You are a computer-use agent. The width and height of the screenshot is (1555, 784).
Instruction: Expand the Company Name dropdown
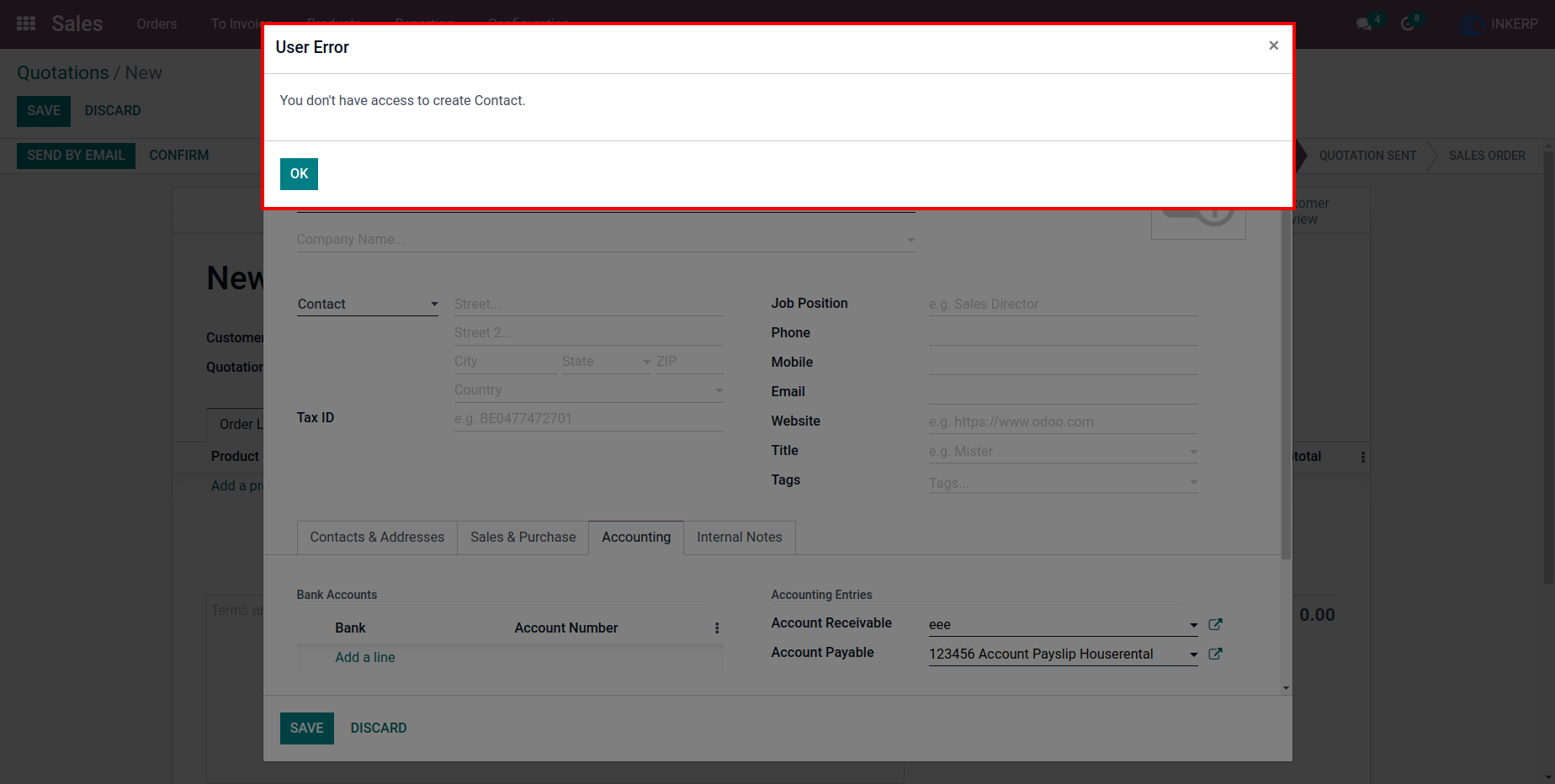[x=910, y=240]
